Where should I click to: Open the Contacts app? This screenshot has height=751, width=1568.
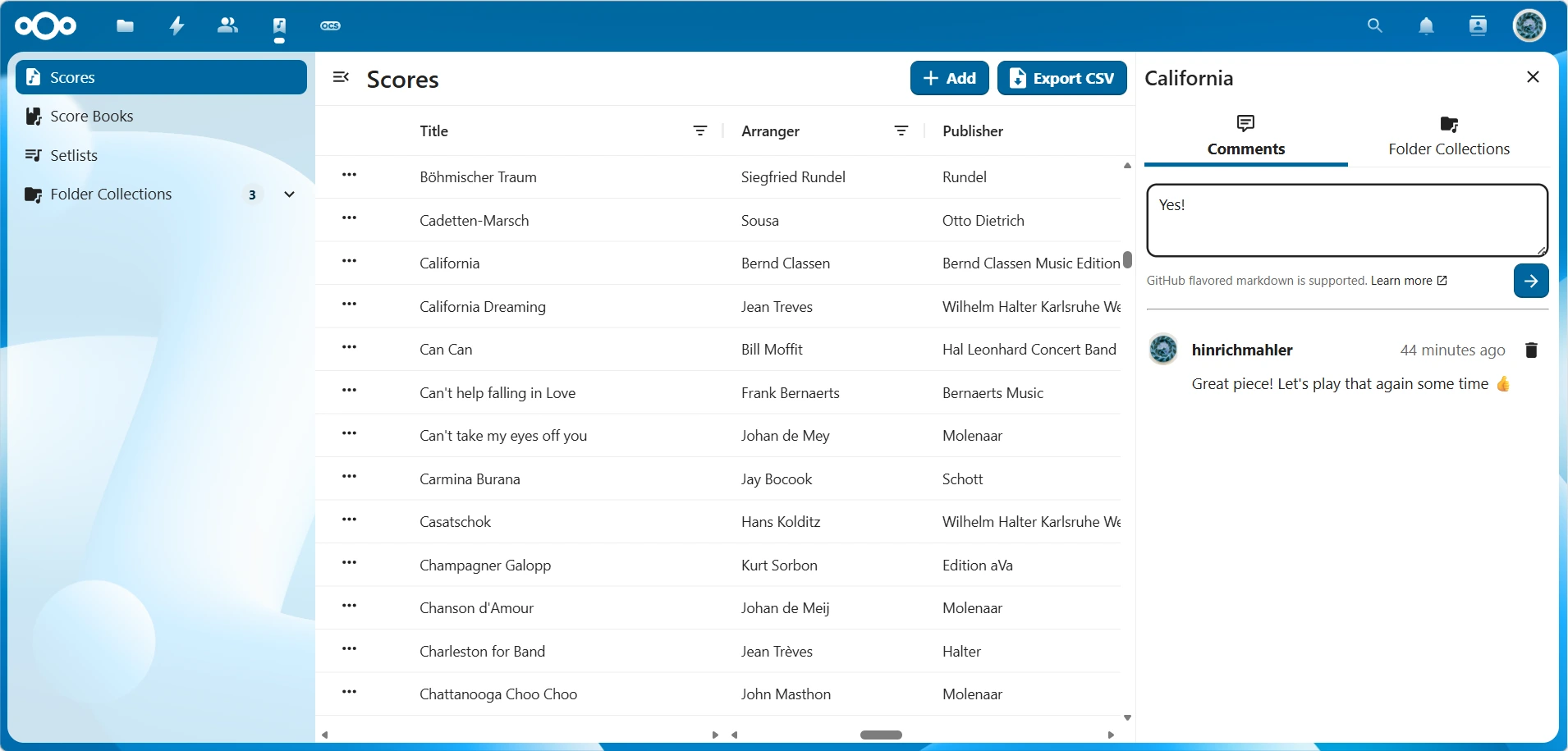(227, 25)
